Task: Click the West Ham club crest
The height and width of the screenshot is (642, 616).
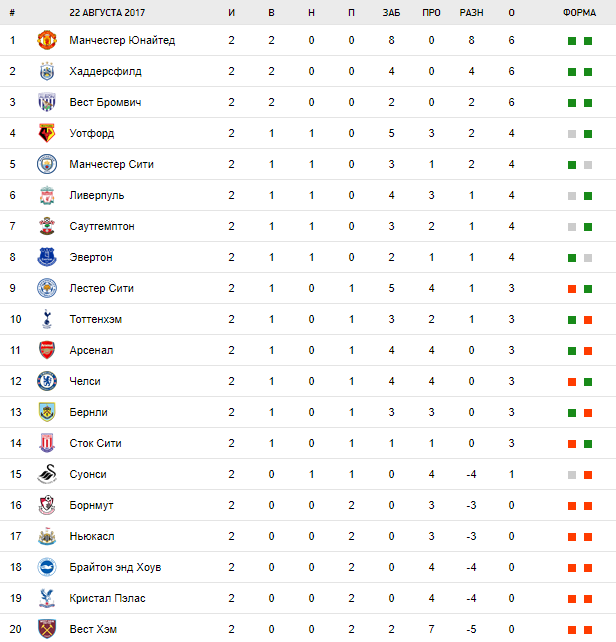Action: click(x=47, y=629)
